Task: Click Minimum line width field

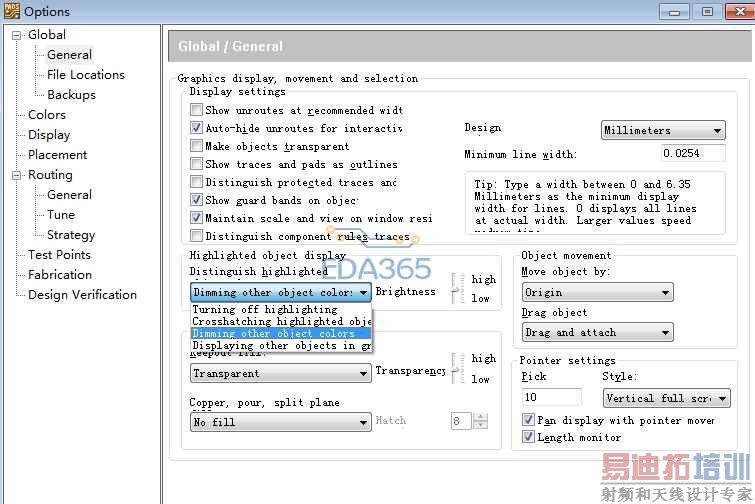Action: click(692, 154)
